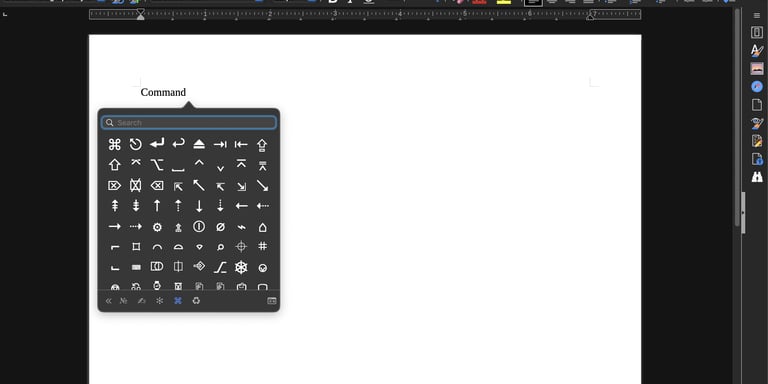Pick the Control caret symbol
The image size is (768, 384).
pos(199,163)
